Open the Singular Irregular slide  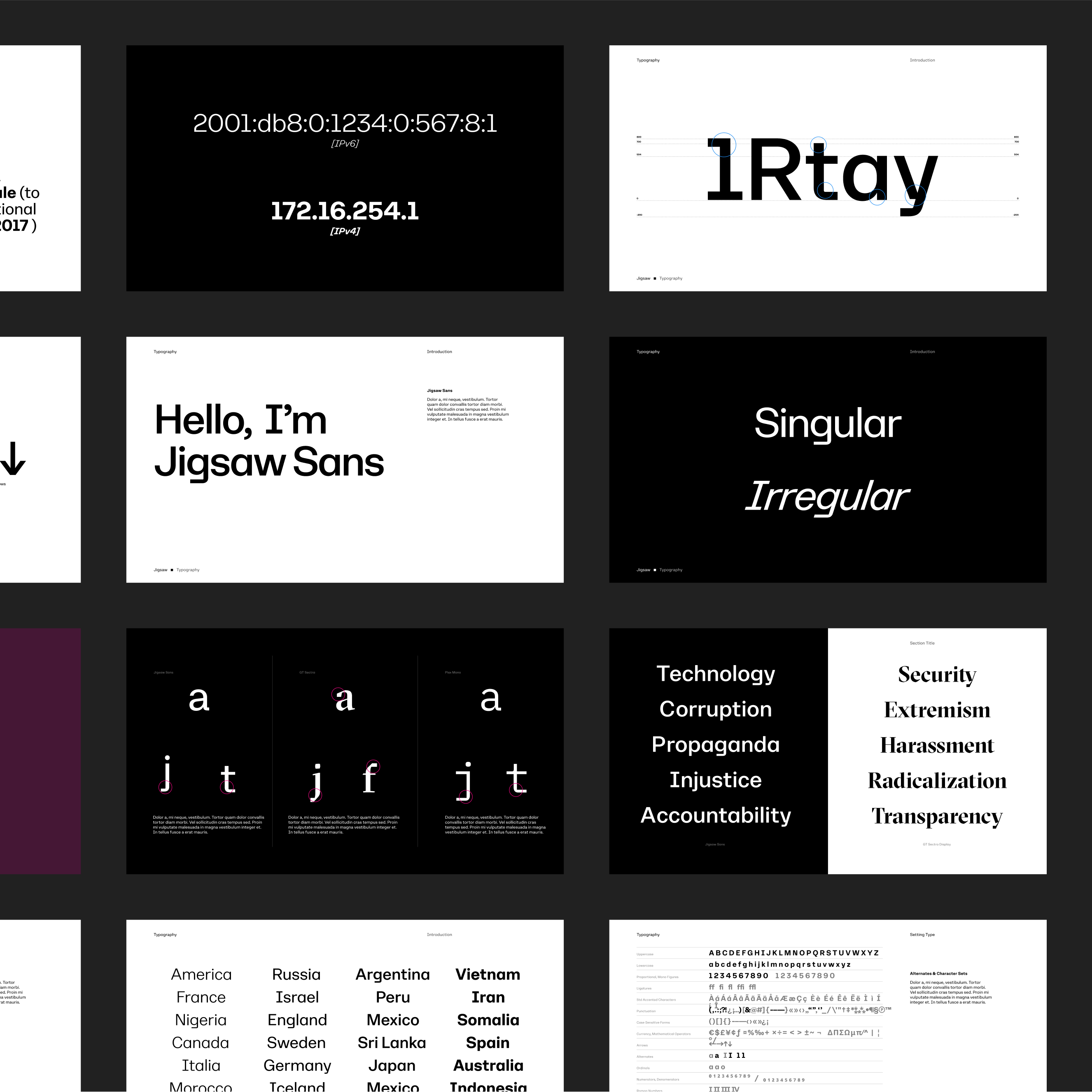coord(827,459)
